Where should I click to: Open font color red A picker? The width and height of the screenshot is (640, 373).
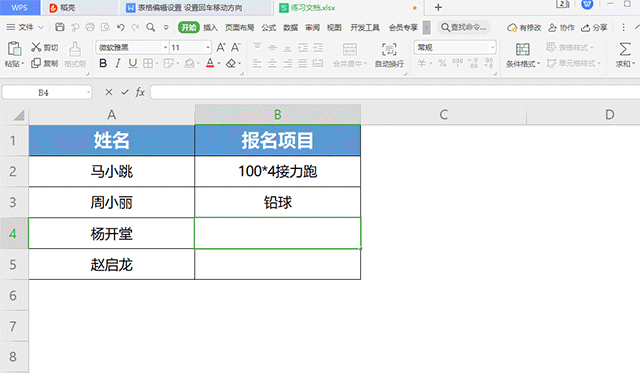210,63
